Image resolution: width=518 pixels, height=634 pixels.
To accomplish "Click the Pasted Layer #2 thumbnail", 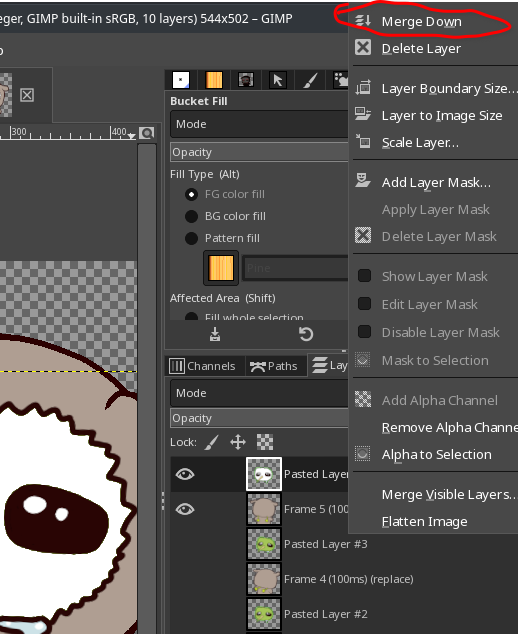I will click(x=264, y=614).
